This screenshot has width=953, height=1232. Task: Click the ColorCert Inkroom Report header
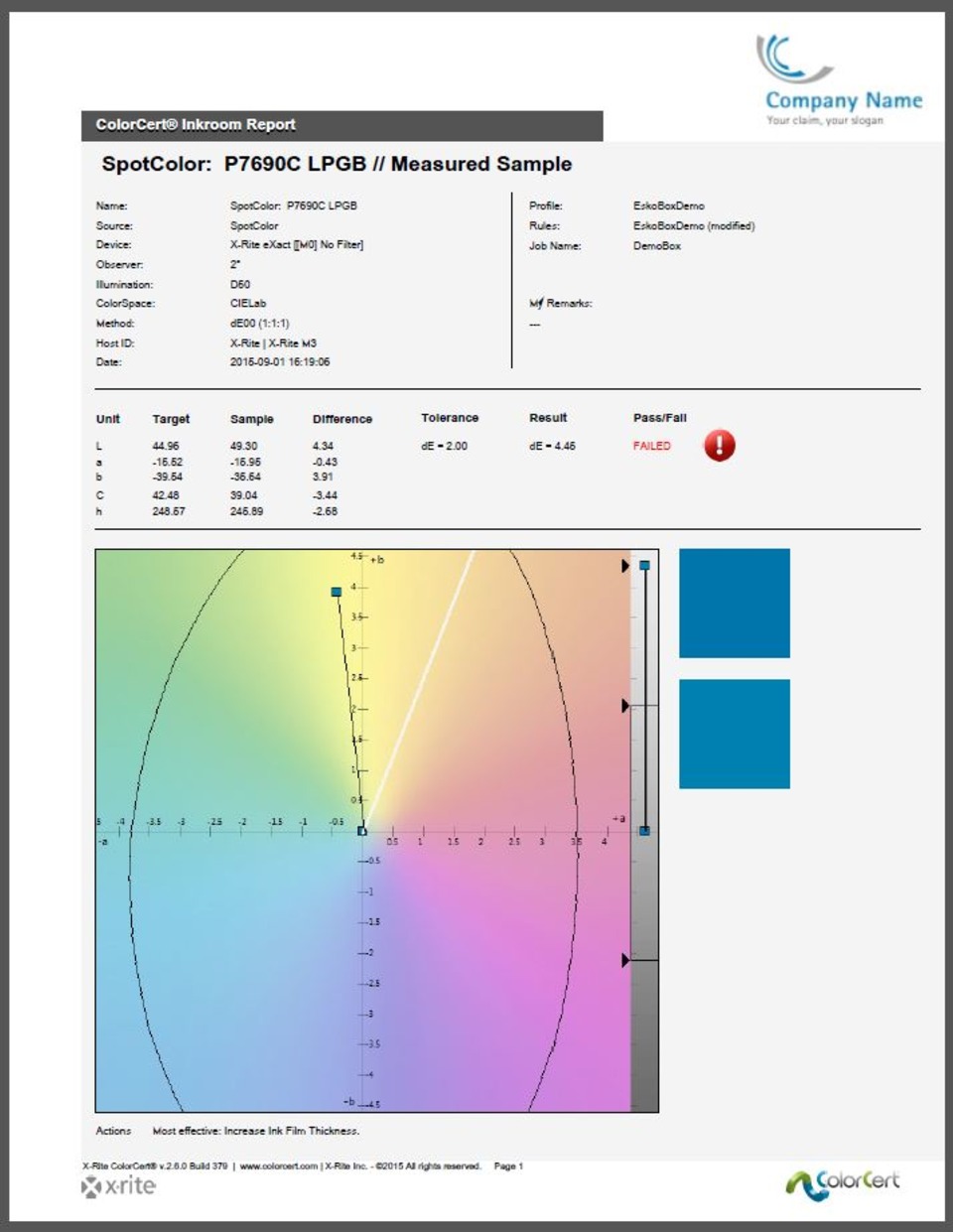click(196, 125)
